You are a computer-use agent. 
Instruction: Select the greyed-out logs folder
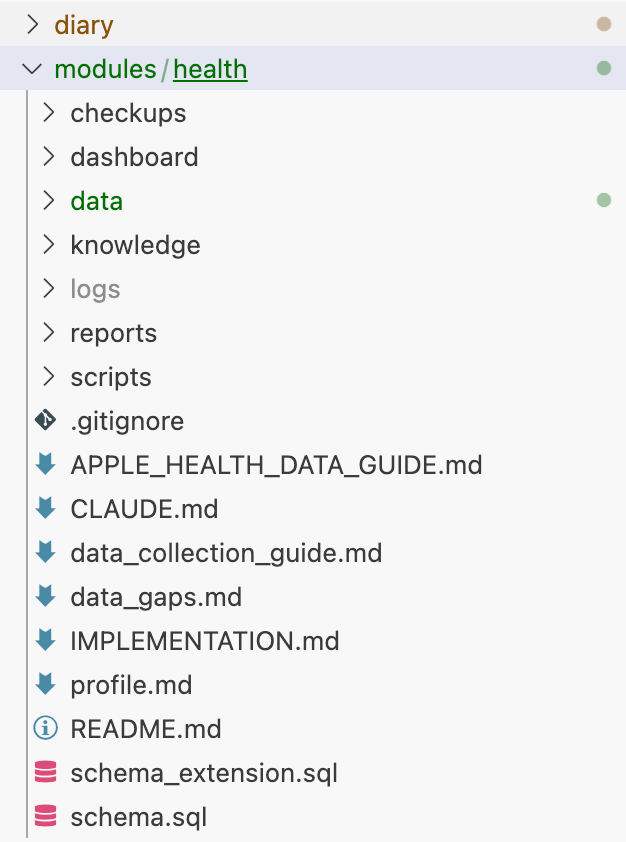(x=95, y=289)
